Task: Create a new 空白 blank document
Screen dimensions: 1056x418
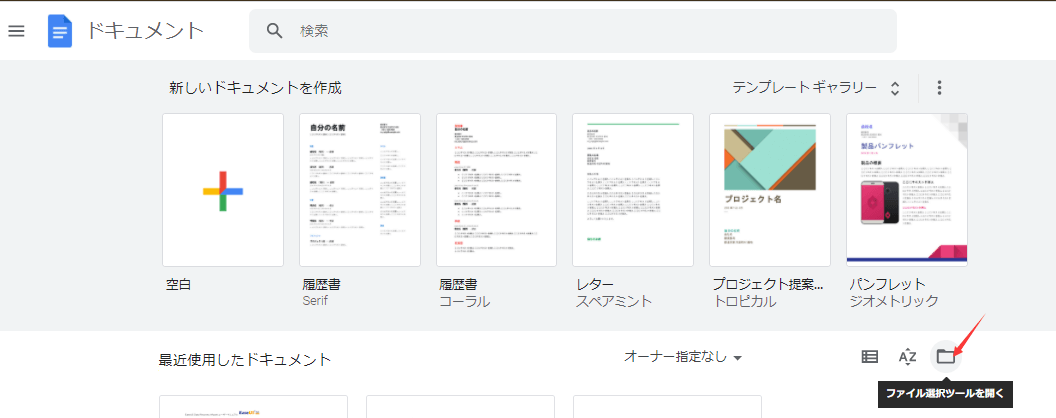Action: tap(223, 190)
